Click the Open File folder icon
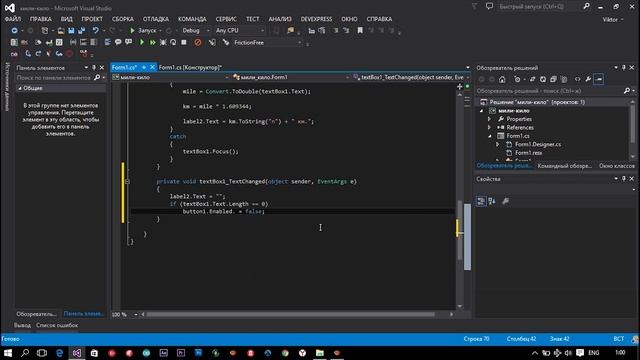 coord(61,31)
